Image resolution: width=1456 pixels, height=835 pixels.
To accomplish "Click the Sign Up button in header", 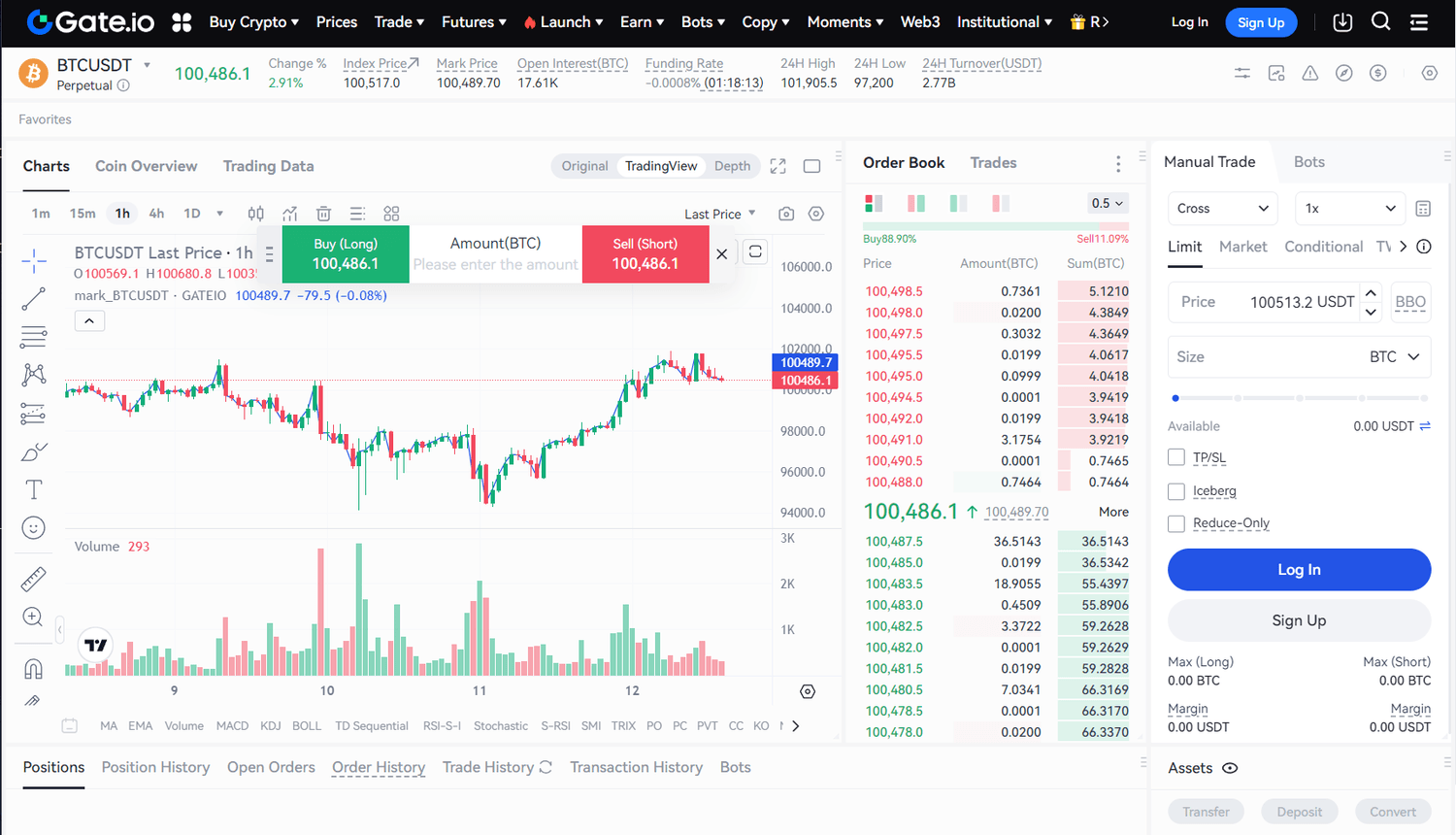I will (1261, 22).
